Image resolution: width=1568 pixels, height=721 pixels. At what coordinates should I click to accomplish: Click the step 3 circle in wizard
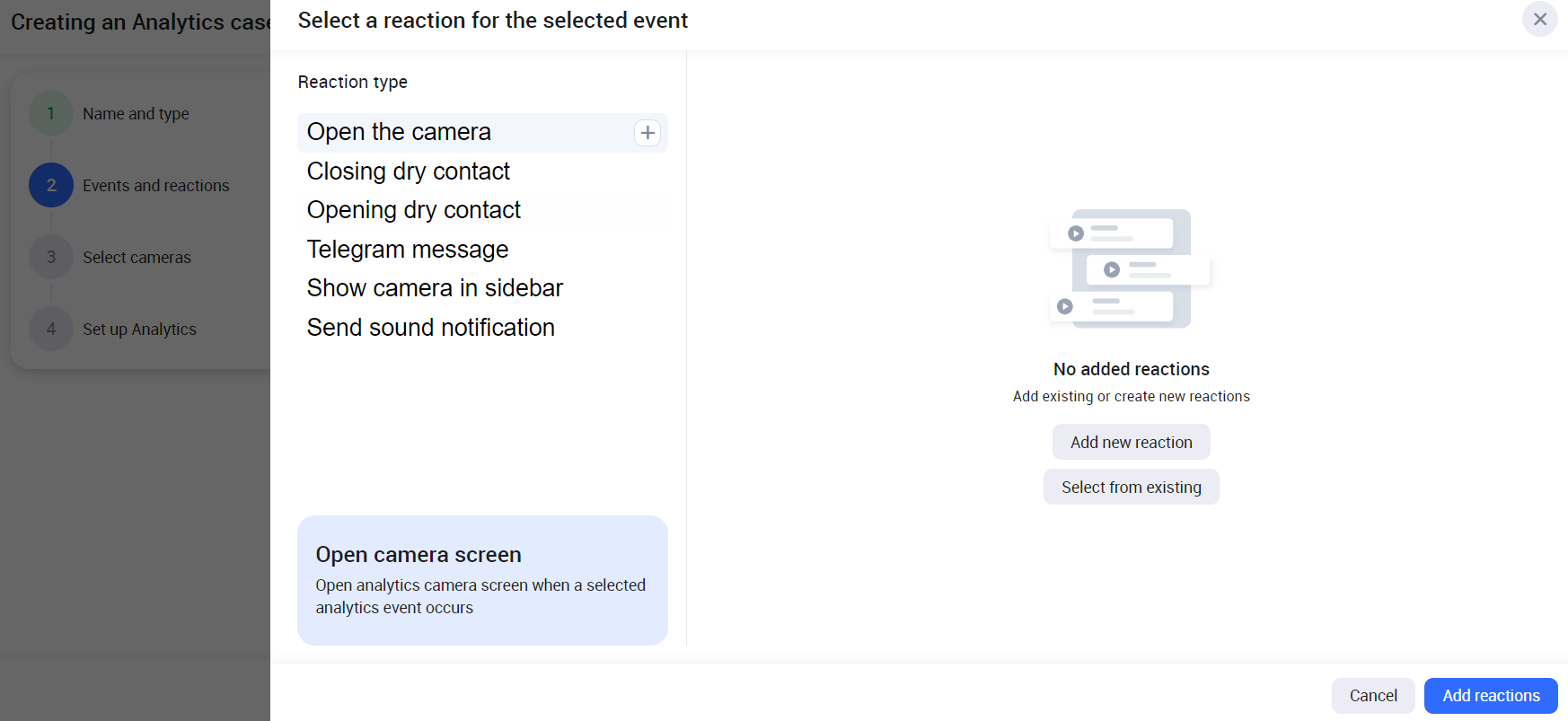[x=51, y=258]
